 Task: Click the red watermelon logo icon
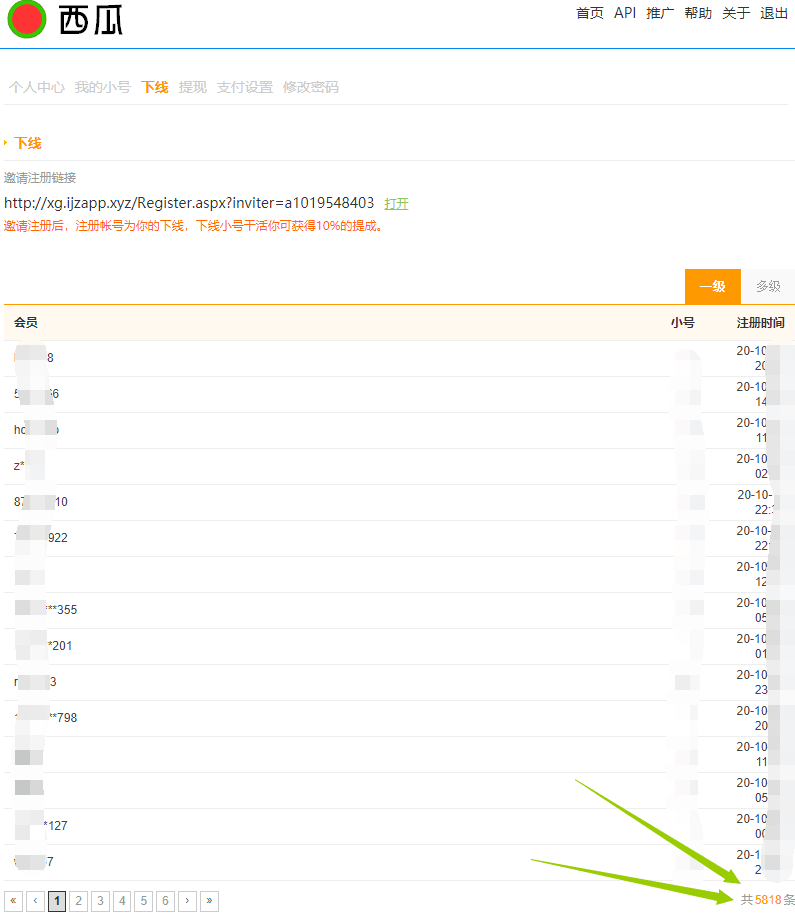[x=26, y=19]
